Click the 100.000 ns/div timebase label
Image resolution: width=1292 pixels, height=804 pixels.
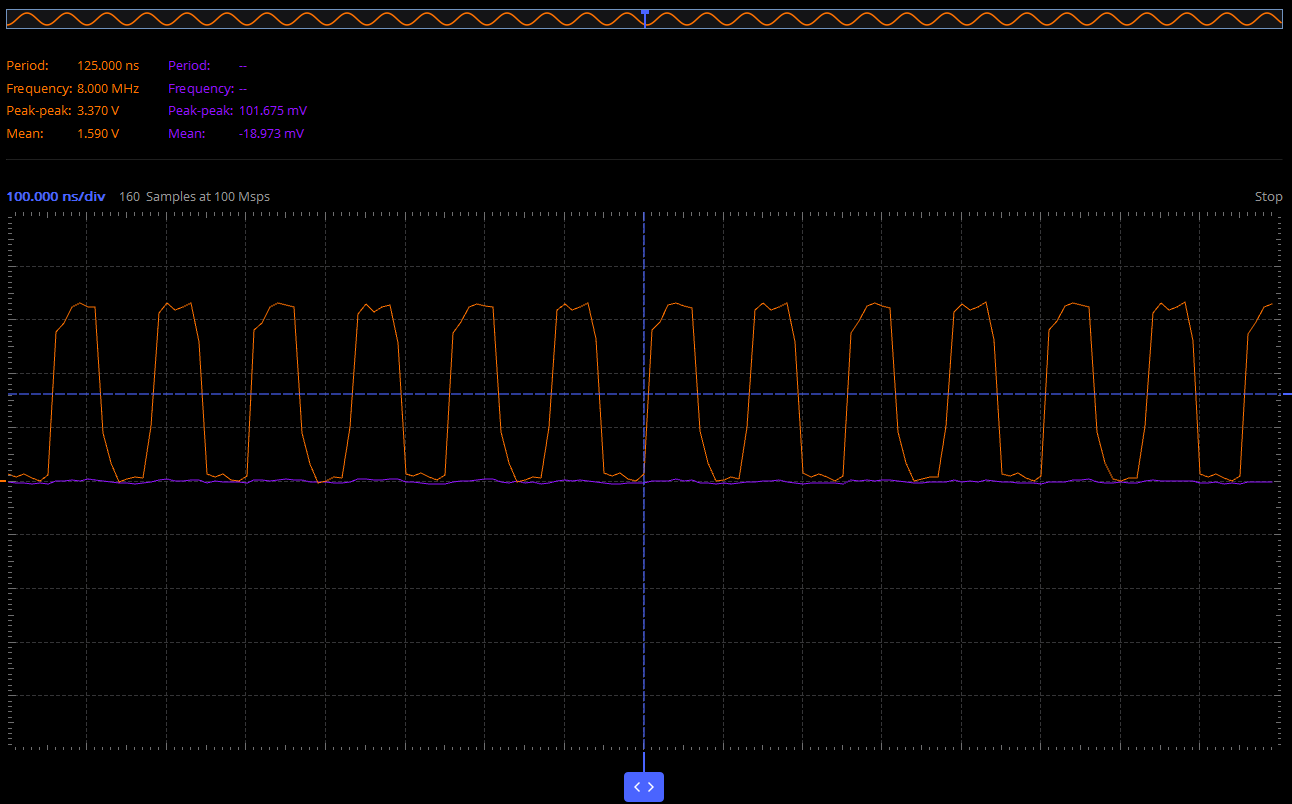56,197
